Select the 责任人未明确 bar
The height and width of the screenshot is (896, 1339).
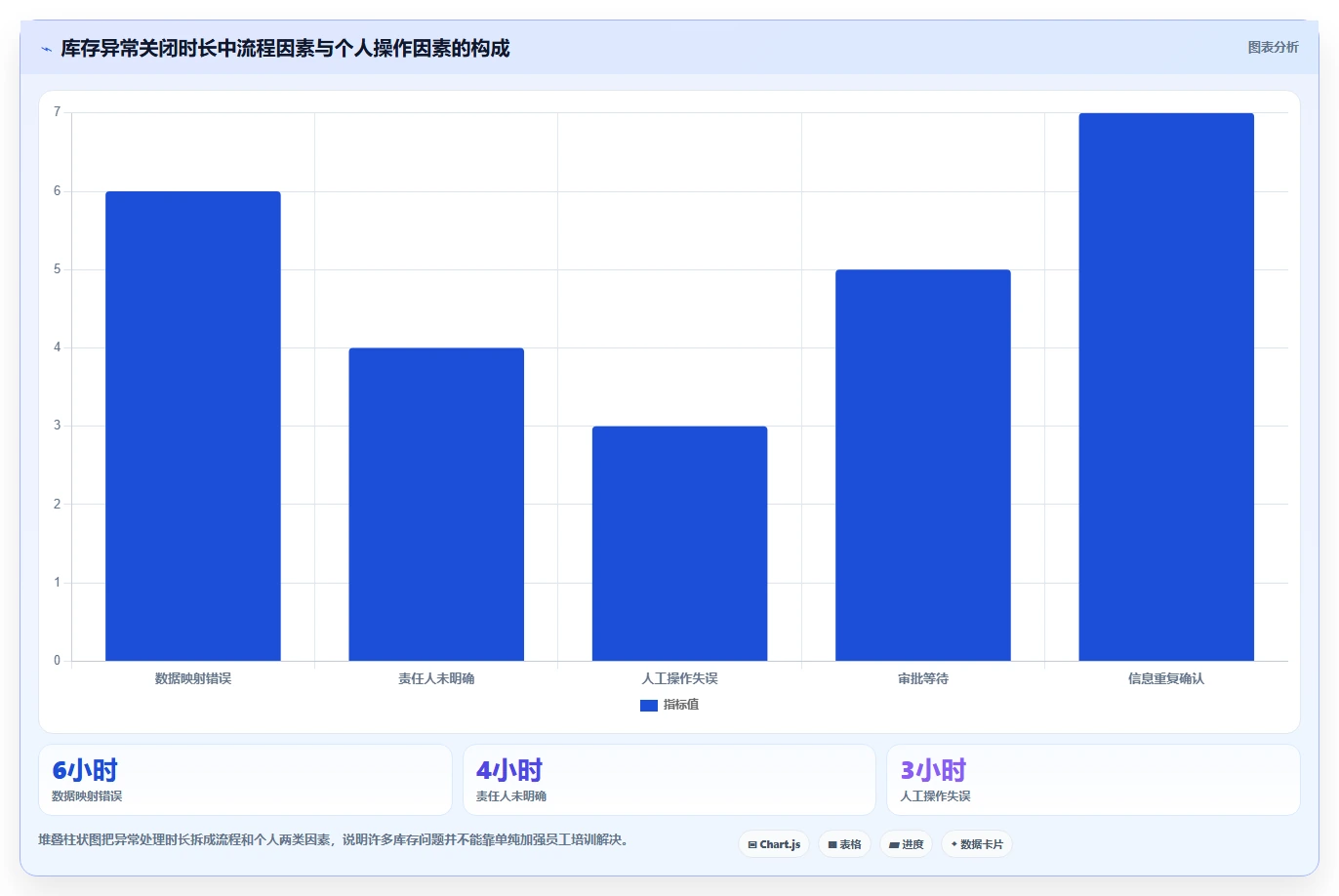tap(436, 505)
